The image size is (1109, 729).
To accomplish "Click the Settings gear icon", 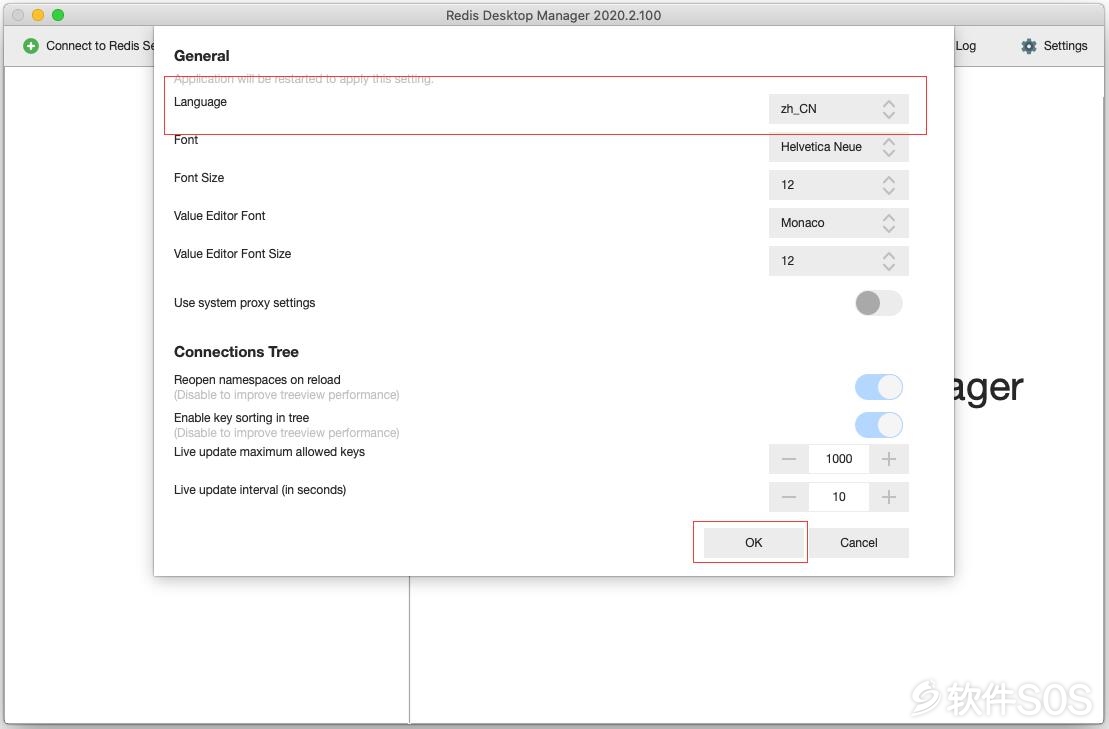I will tap(1028, 46).
